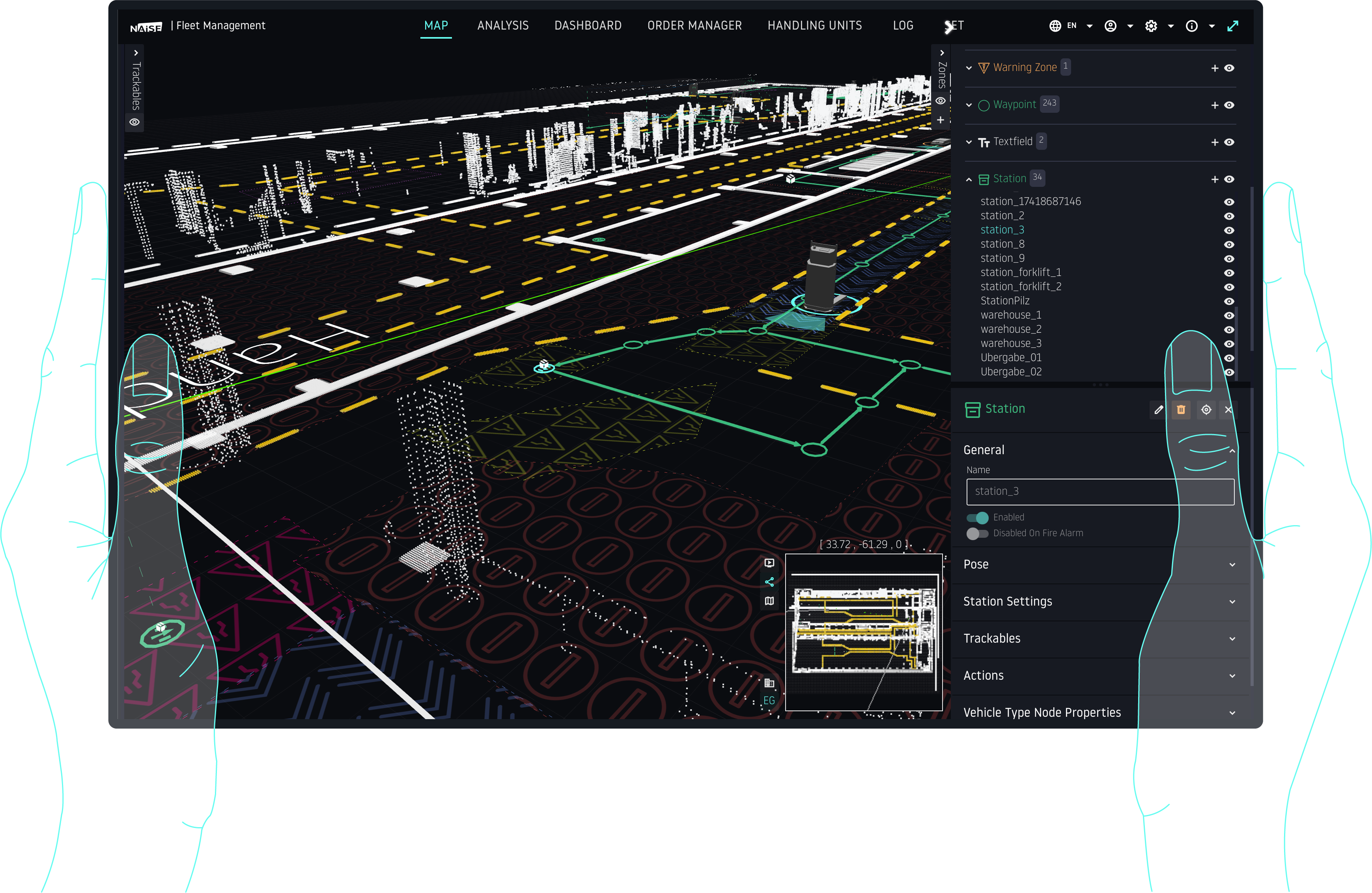Open the fullscreen expand icon in the top-right corner
The width and height of the screenshot is (1372, 893).
1233,26
